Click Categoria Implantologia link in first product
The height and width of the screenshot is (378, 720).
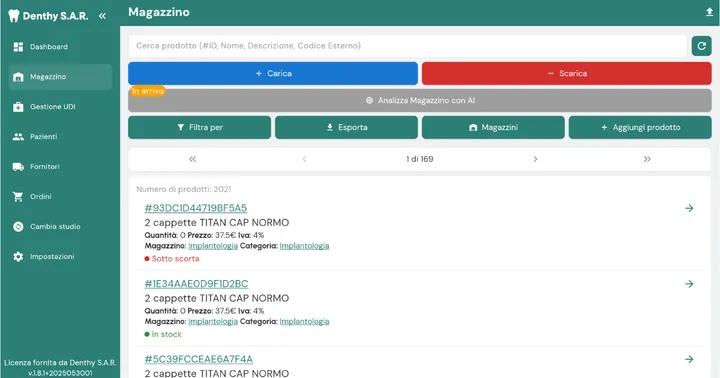pyautogui.click(x=304, y=246)
